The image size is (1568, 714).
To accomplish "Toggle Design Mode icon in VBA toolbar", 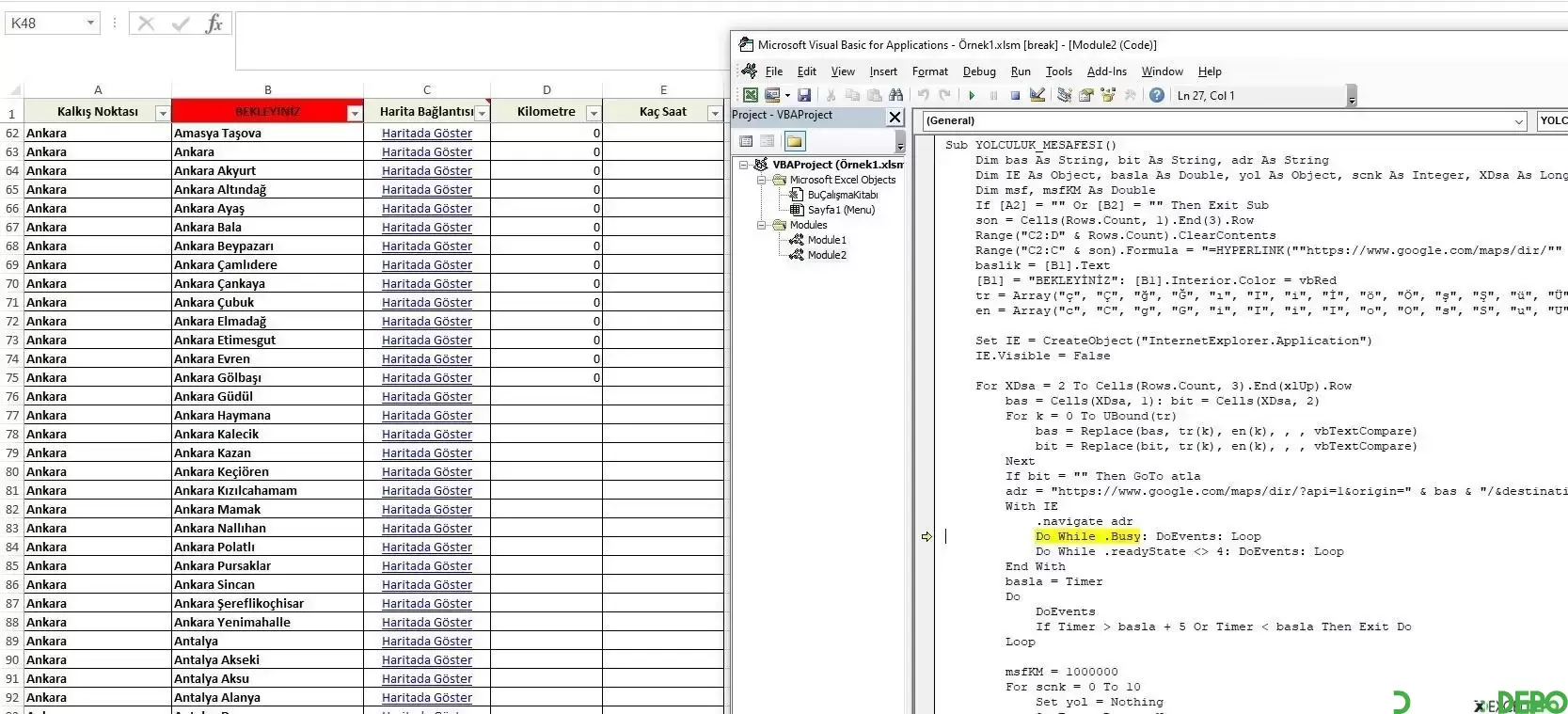I will (x=1037, y=95).
